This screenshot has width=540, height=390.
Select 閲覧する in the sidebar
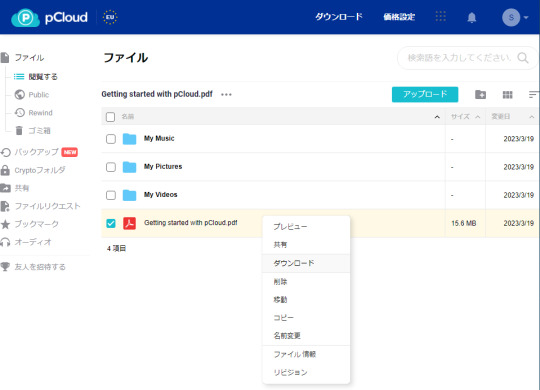pos(43,76)
